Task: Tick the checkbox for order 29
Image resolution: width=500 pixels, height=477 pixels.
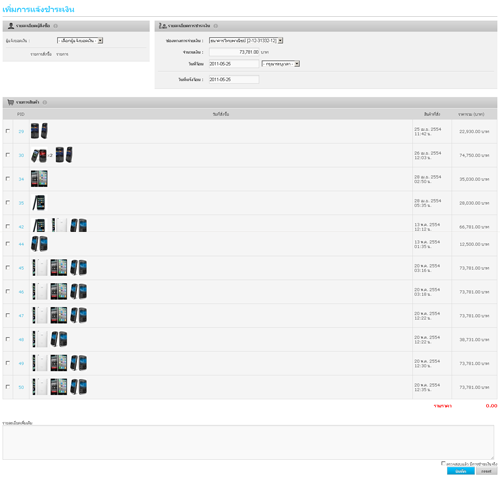Action: [x=8, y=131]
